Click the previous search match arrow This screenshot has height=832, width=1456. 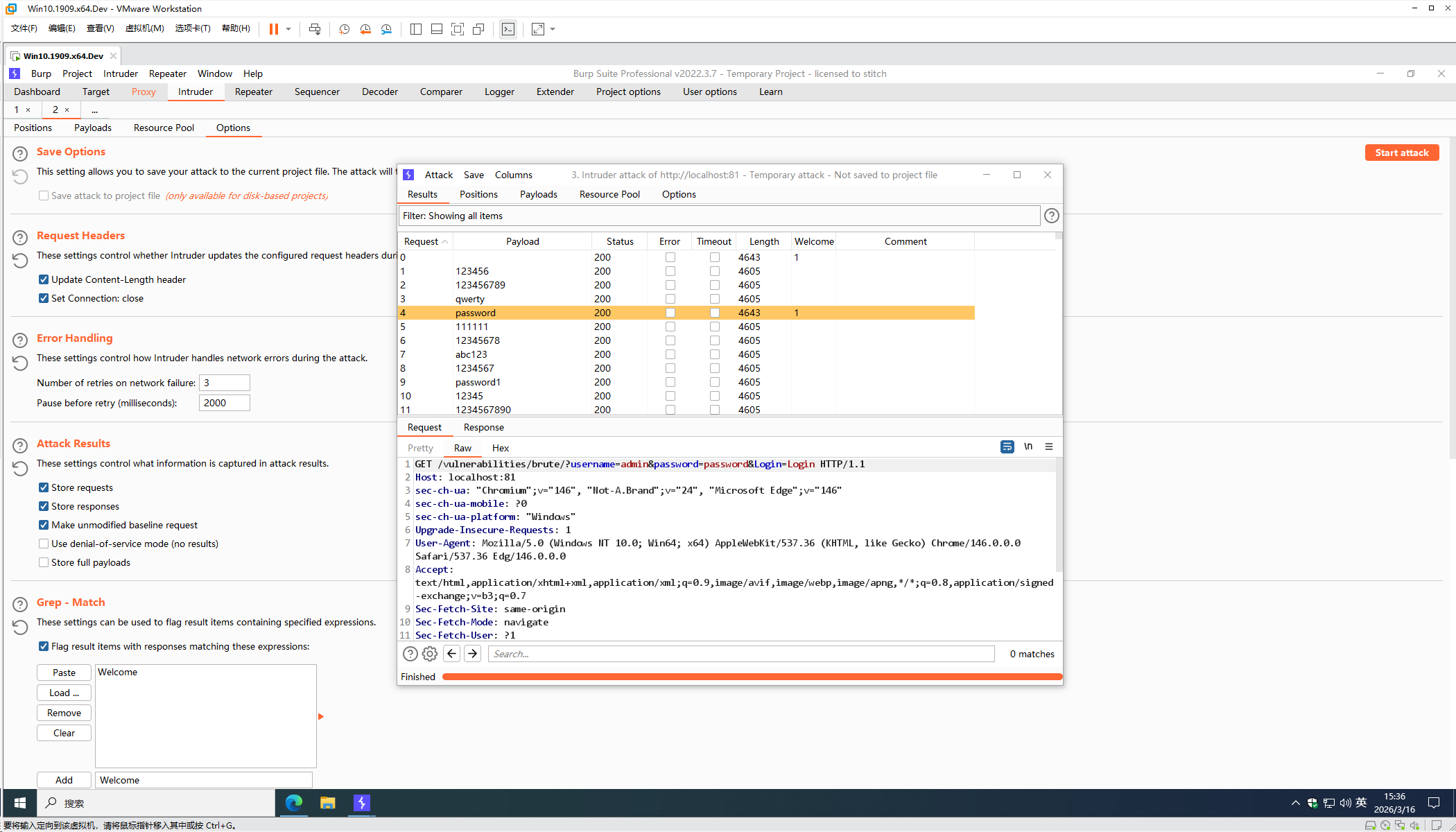452,654
